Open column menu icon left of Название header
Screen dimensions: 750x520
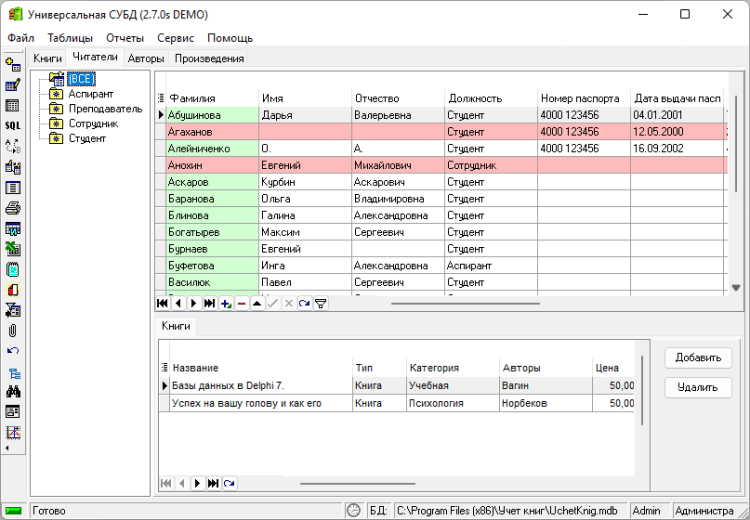[165, 367]
